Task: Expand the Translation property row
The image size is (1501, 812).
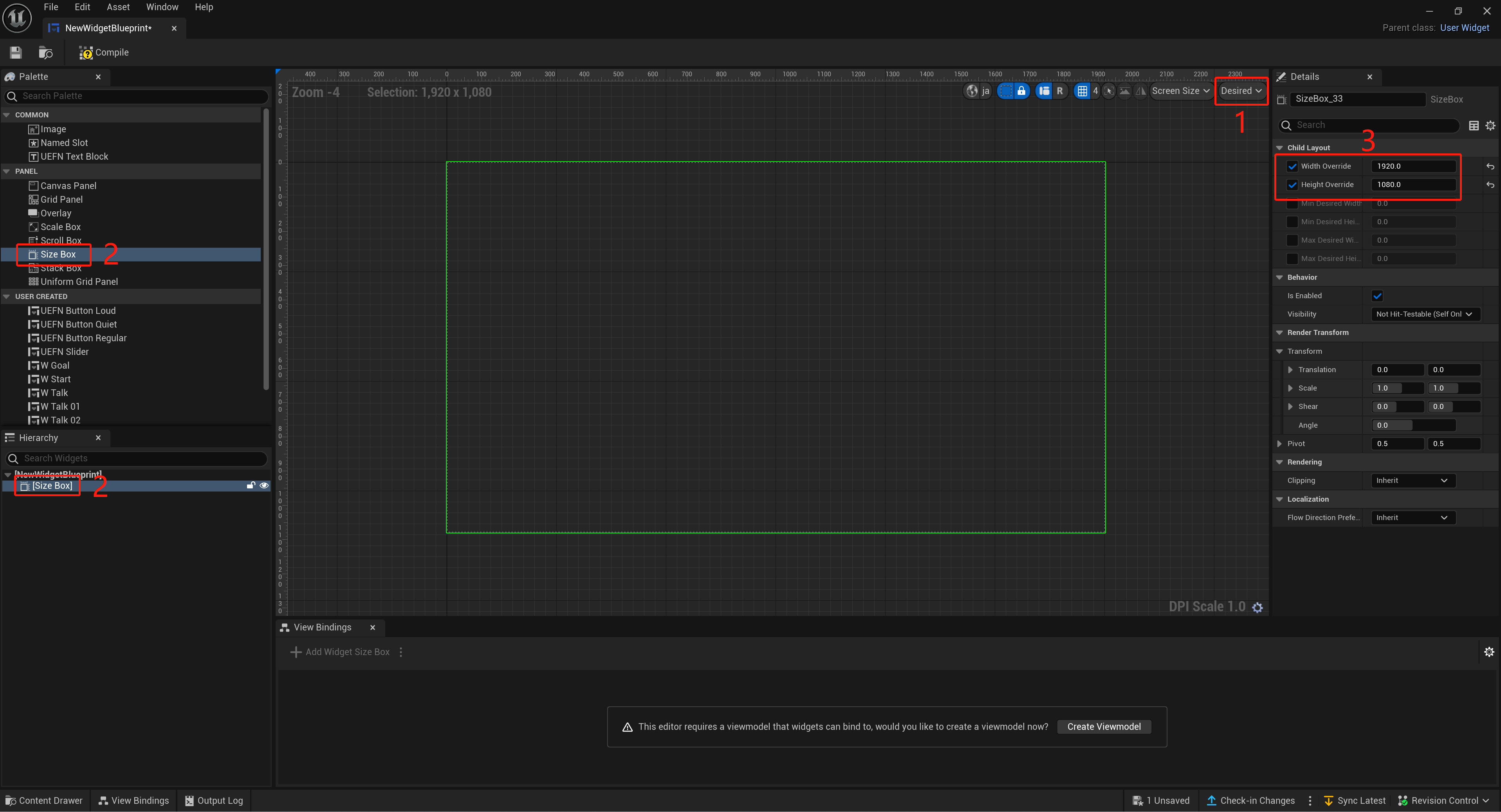Action: [1290, 370]
